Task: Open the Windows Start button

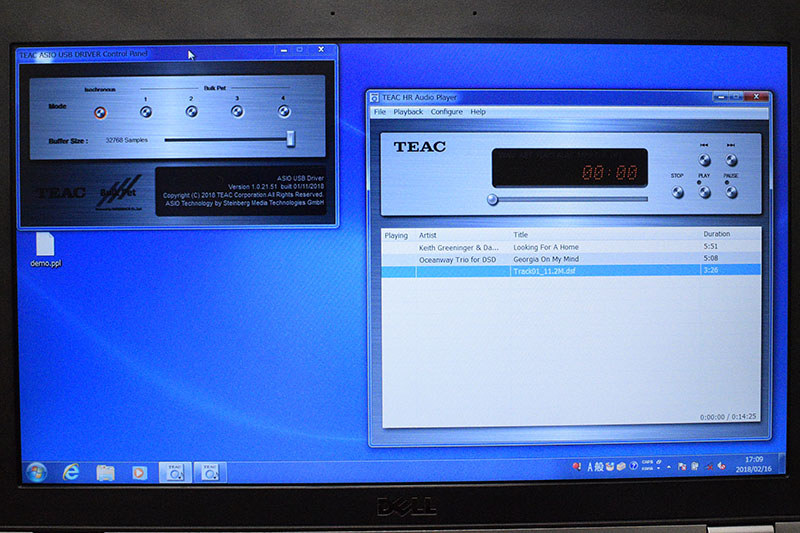Action: point(36,473)
